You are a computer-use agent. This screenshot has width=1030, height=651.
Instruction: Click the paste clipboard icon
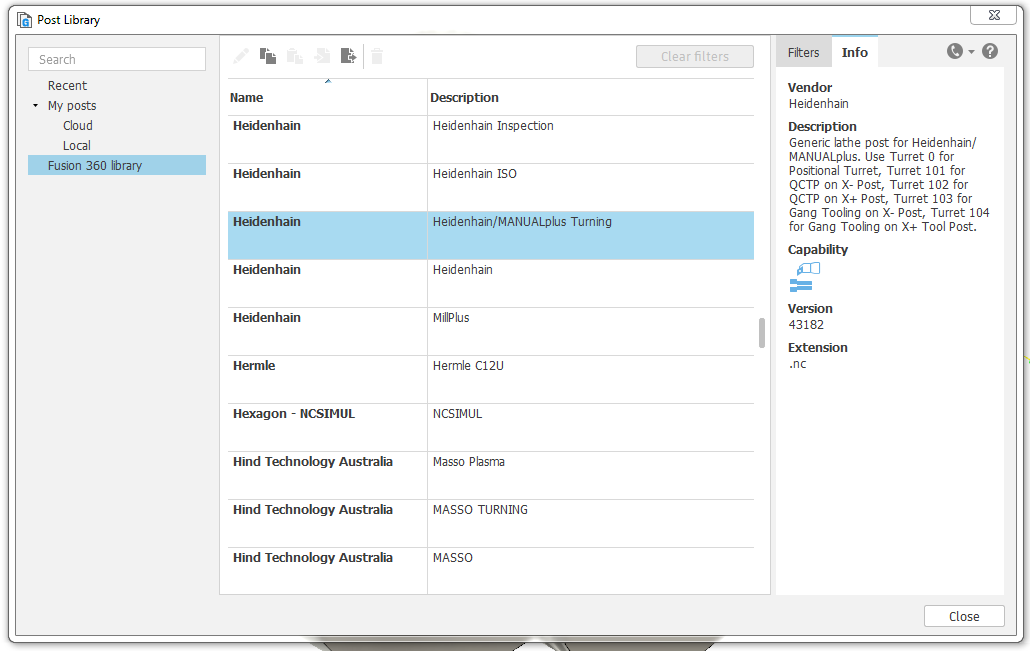point(295,56)
